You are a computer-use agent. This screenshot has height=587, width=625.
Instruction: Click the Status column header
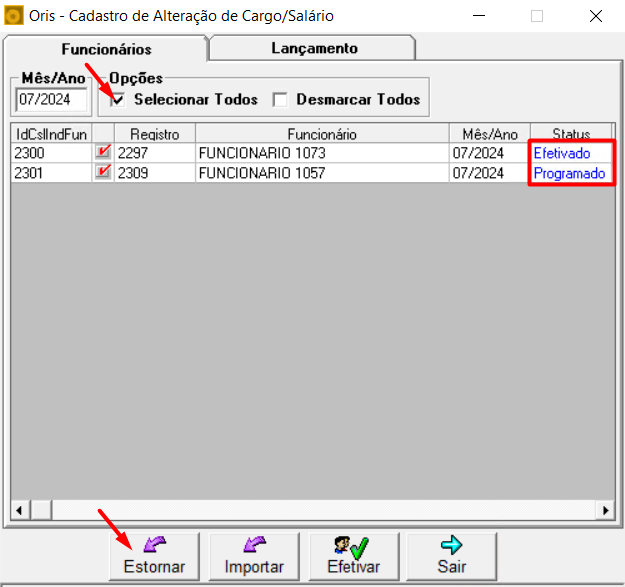[571, 133]
